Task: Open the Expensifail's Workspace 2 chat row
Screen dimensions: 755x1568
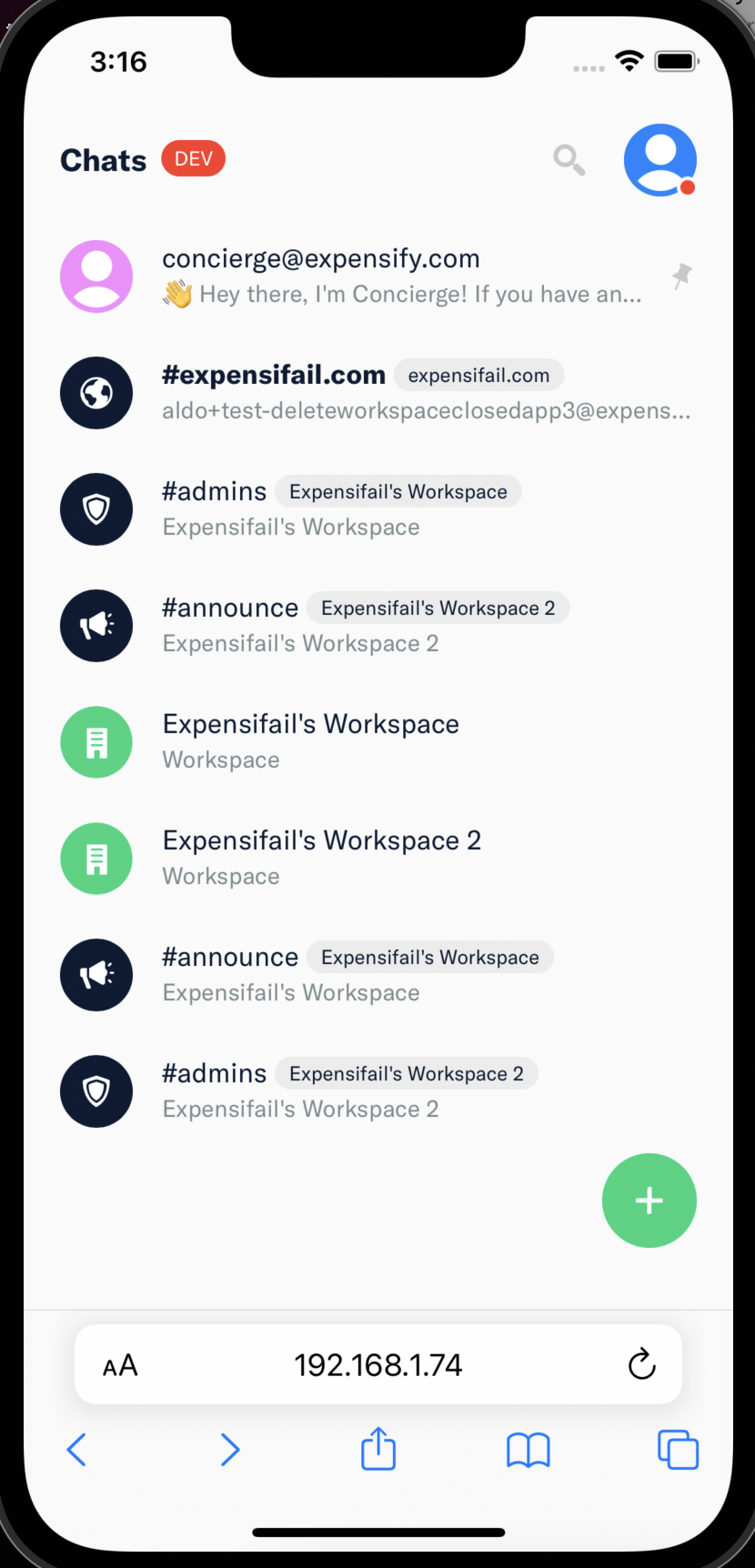Action: click(377, 859)
